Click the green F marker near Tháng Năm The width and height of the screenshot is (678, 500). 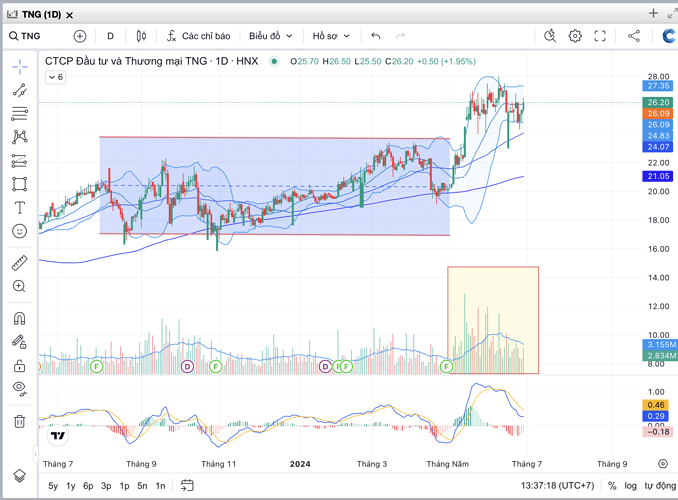click(x=446, y=367)
